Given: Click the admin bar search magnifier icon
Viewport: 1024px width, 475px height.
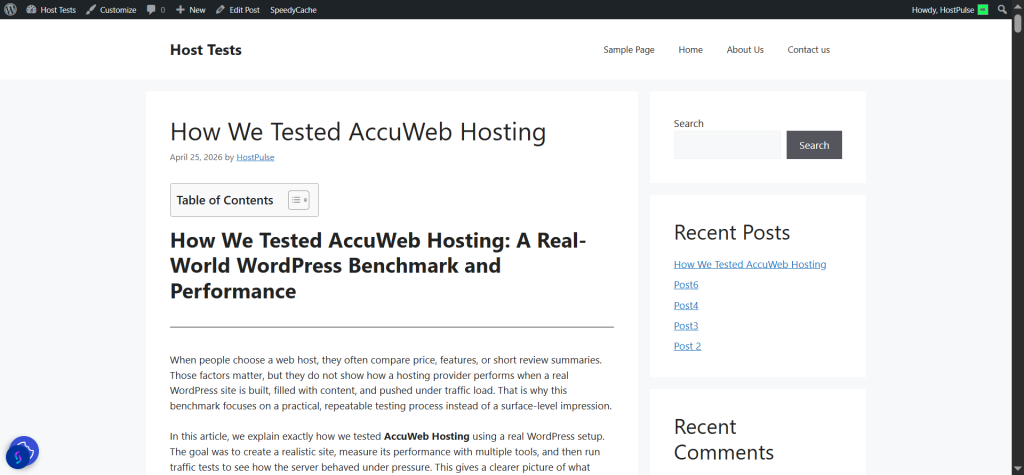Looking at the screenshot, I should click(x=1002, y=9).
